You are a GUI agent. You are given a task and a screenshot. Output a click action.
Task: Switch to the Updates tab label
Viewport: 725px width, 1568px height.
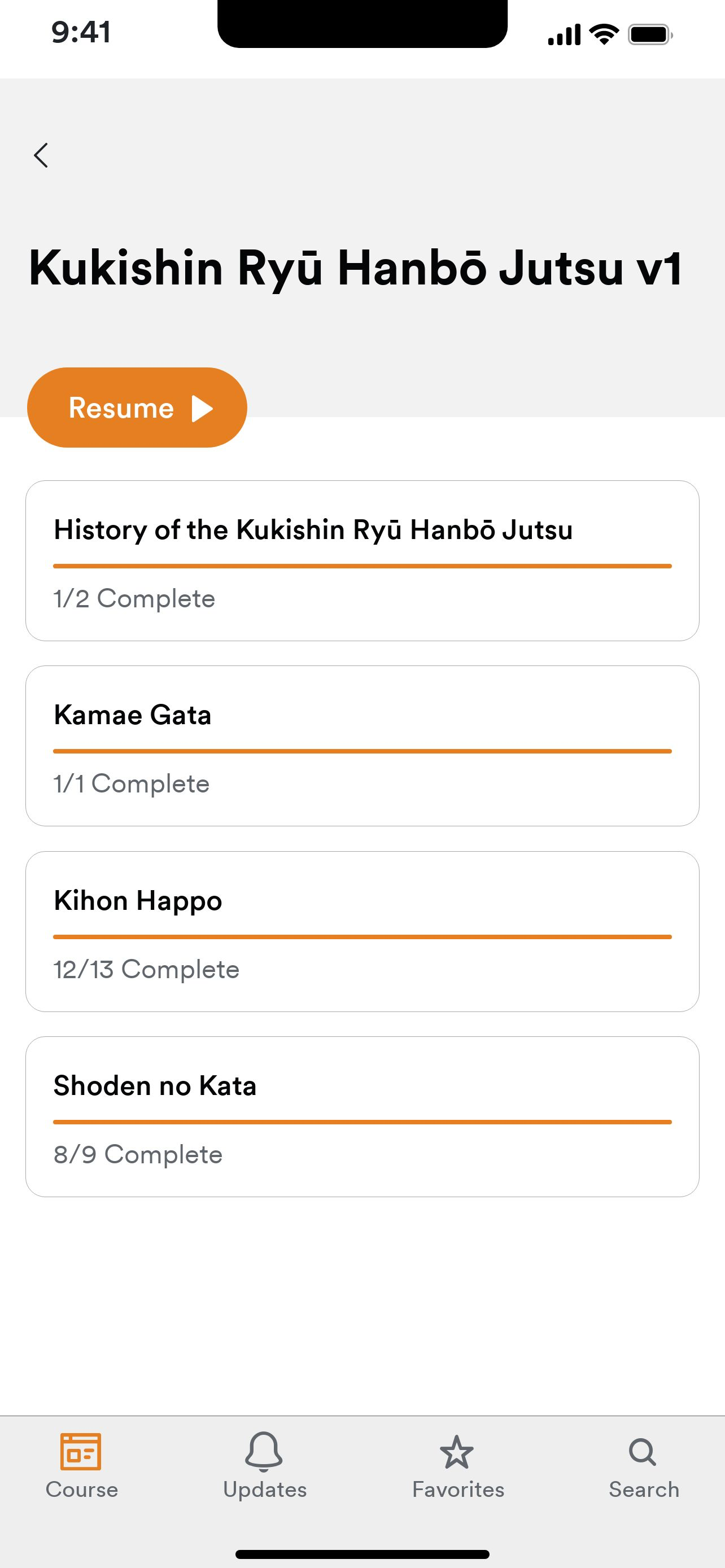point(265,1490)
